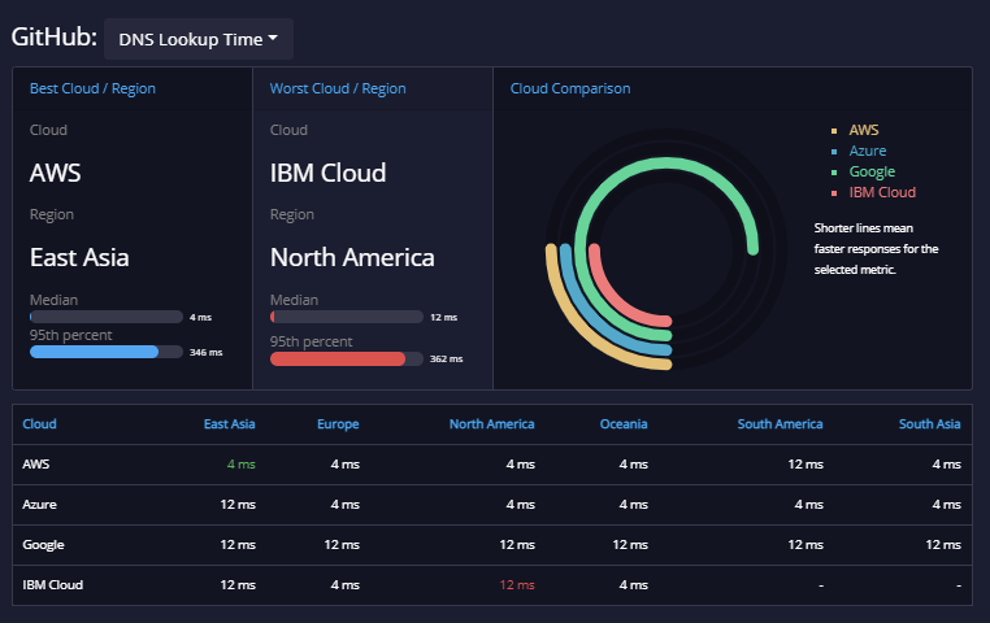Image resolution: width=990 pixels, height=624 pixels.
Task: Click the IBM Cloud 95th percent 362 ms bar
Action: point(347,359)
